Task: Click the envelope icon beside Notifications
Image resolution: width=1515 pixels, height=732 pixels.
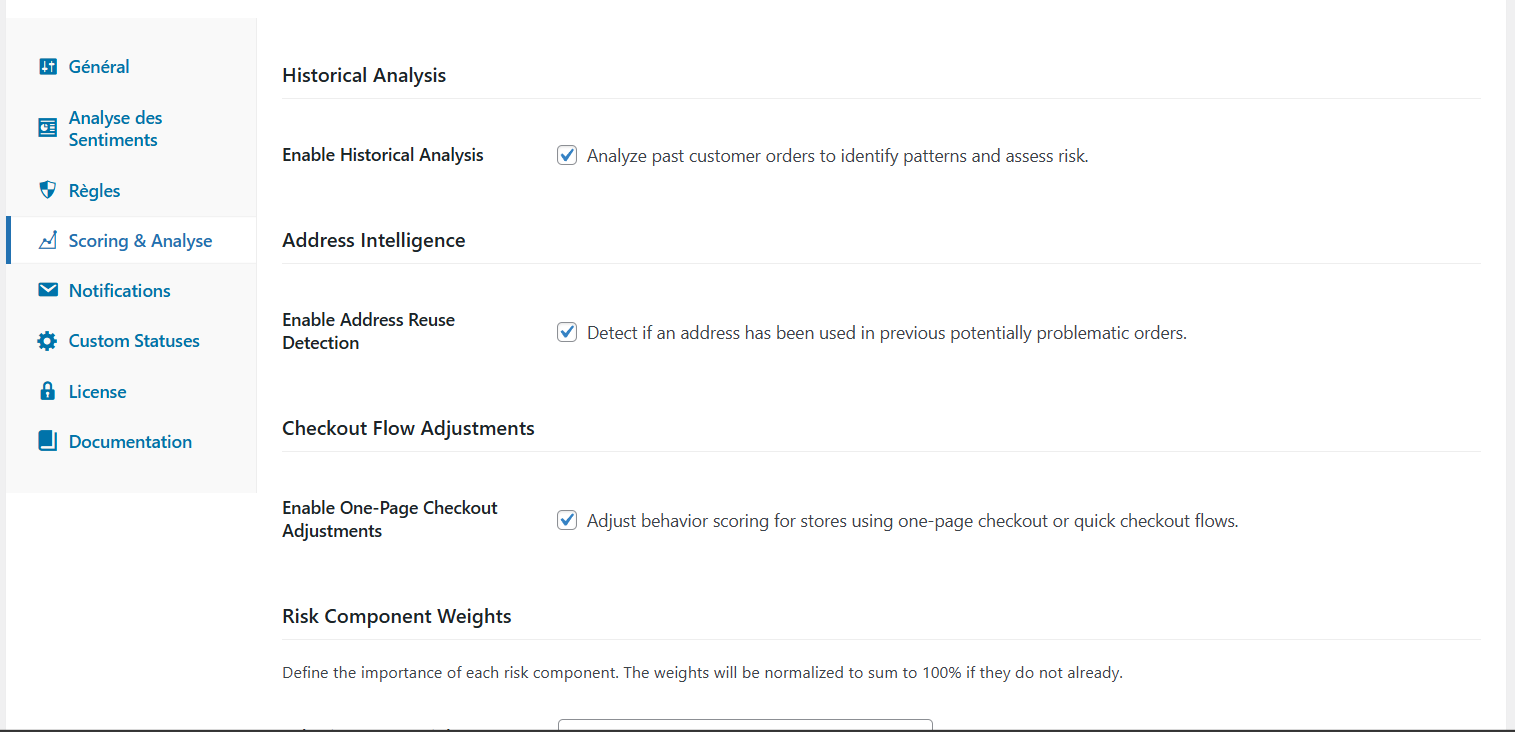Action: click(47, 290)
